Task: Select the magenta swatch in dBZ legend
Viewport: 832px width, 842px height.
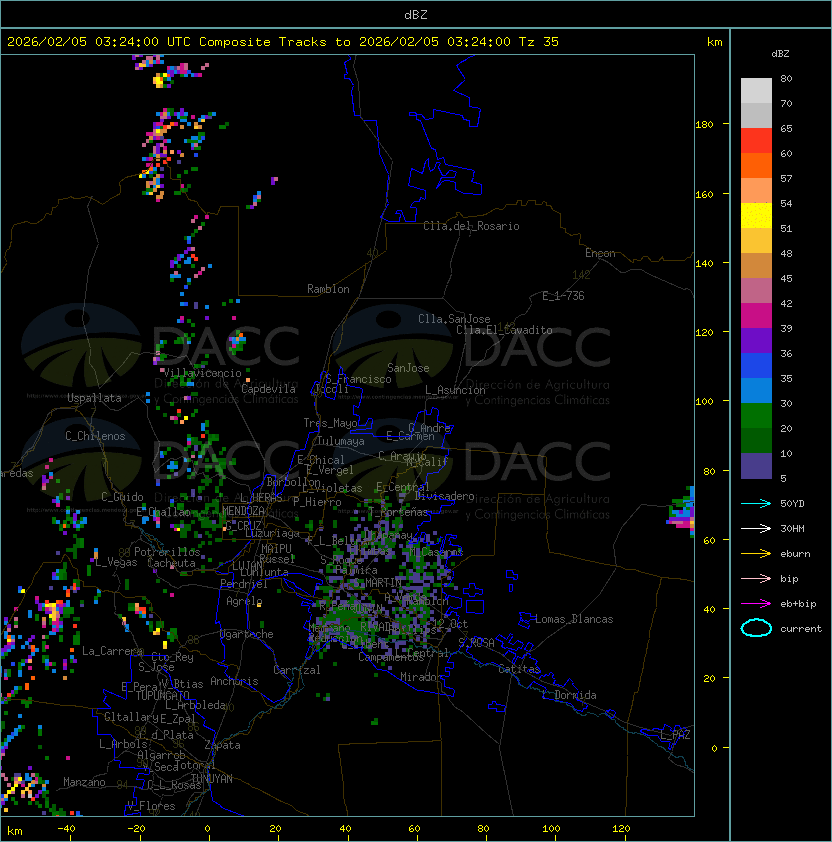Action: 756,316
